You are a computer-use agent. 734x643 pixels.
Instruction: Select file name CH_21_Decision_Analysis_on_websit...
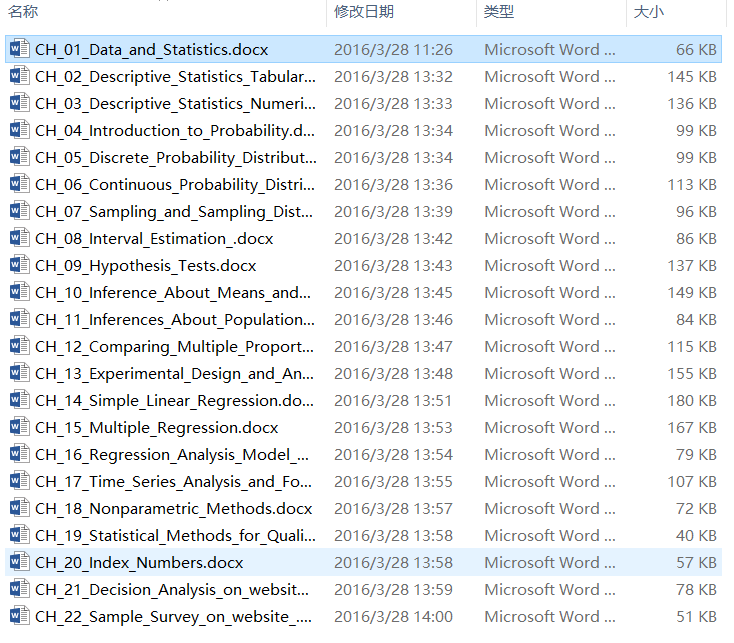172,590
